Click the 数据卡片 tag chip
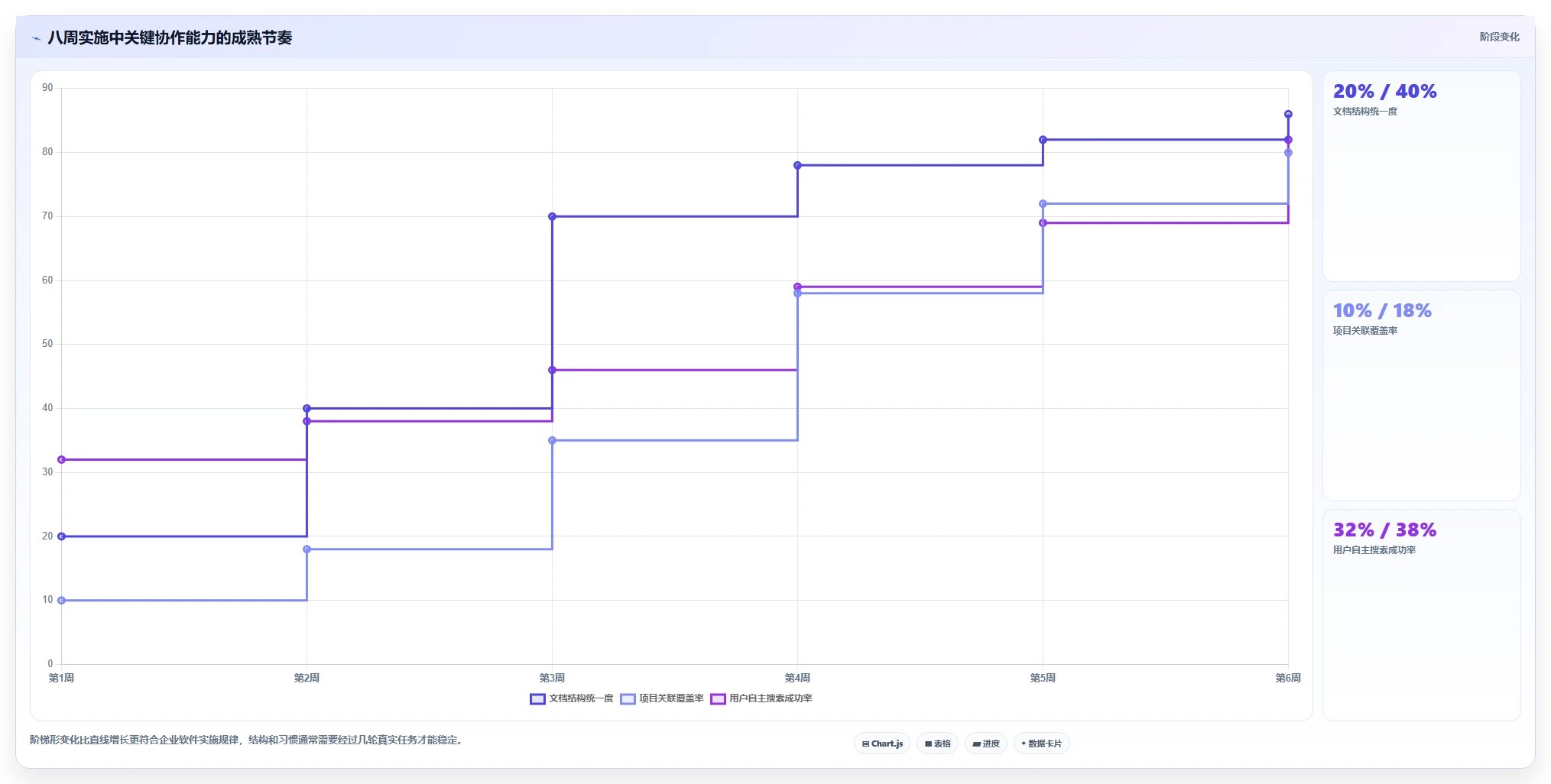The width and height of the screenshot is (1551, 784). [1041, 744]
